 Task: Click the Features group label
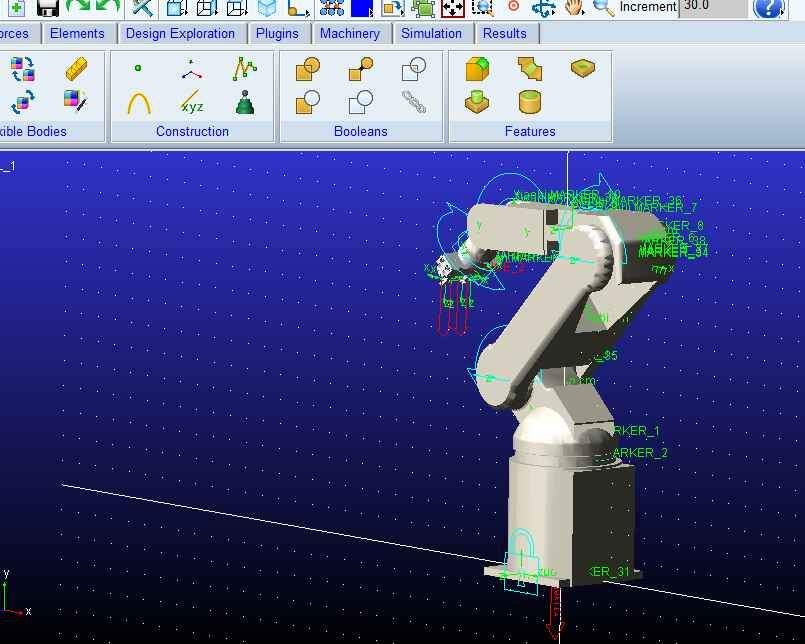tap(530, 131)
